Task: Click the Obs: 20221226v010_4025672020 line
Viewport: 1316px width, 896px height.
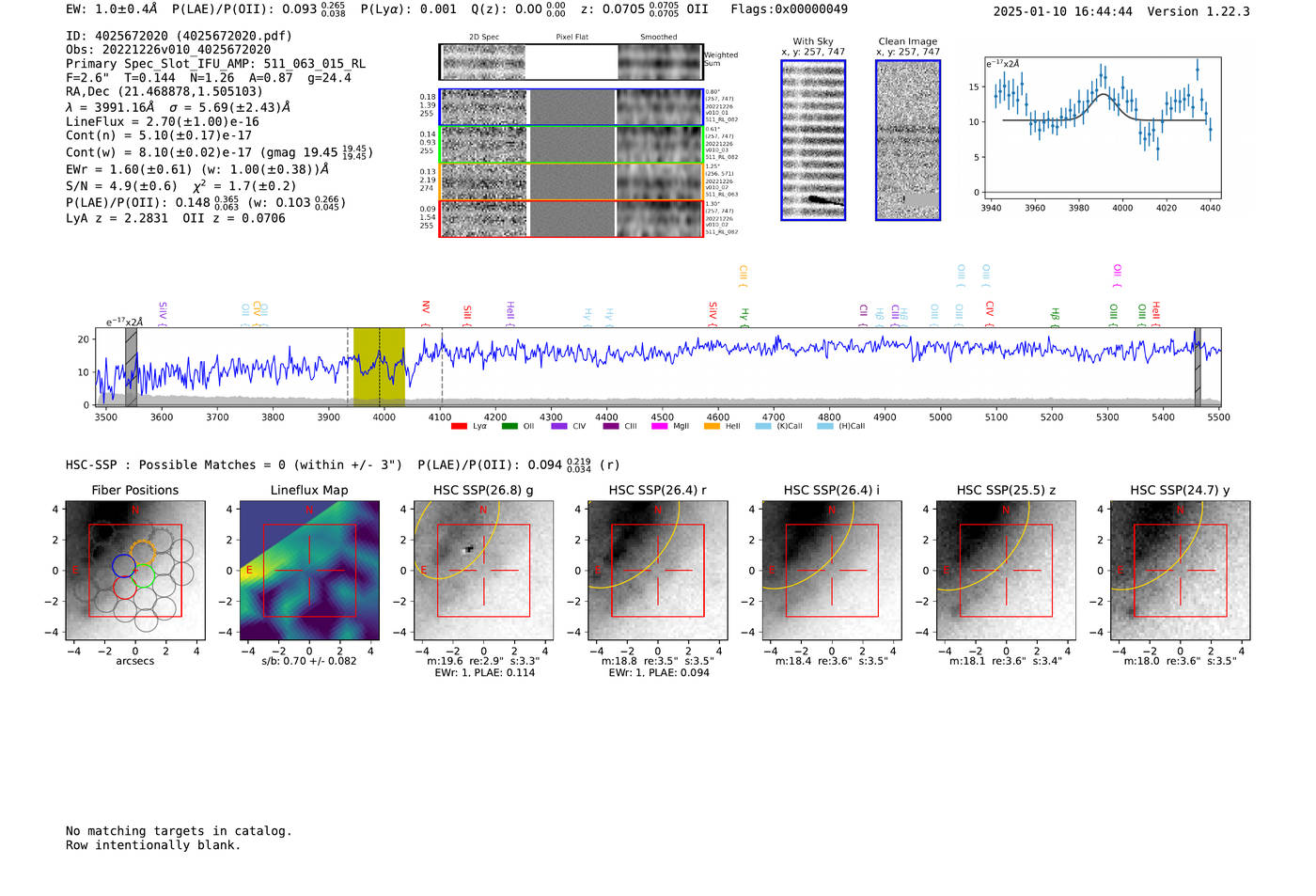Action: (x=168, y=50)
